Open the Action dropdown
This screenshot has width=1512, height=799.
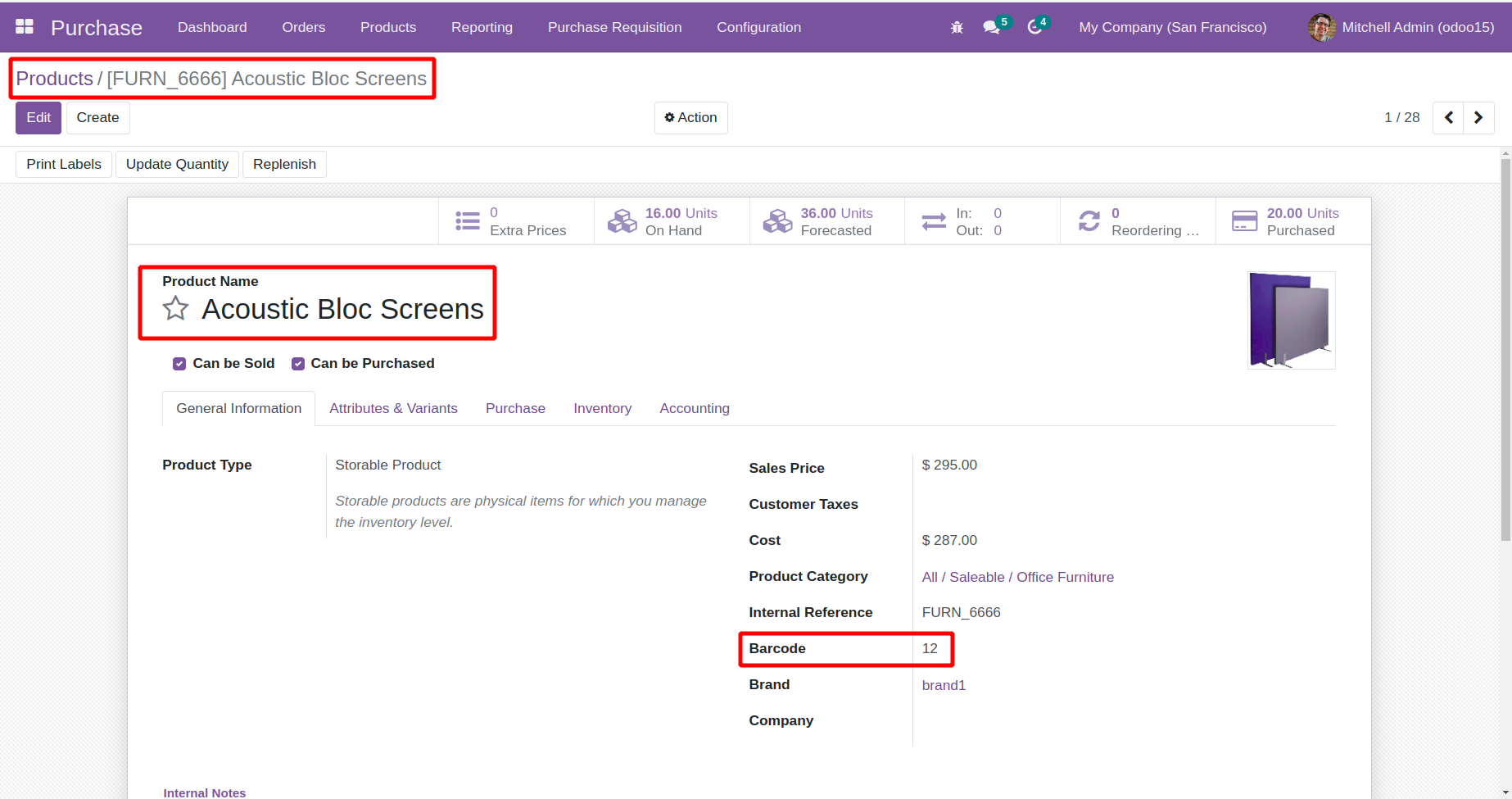[x=690, y=117]
